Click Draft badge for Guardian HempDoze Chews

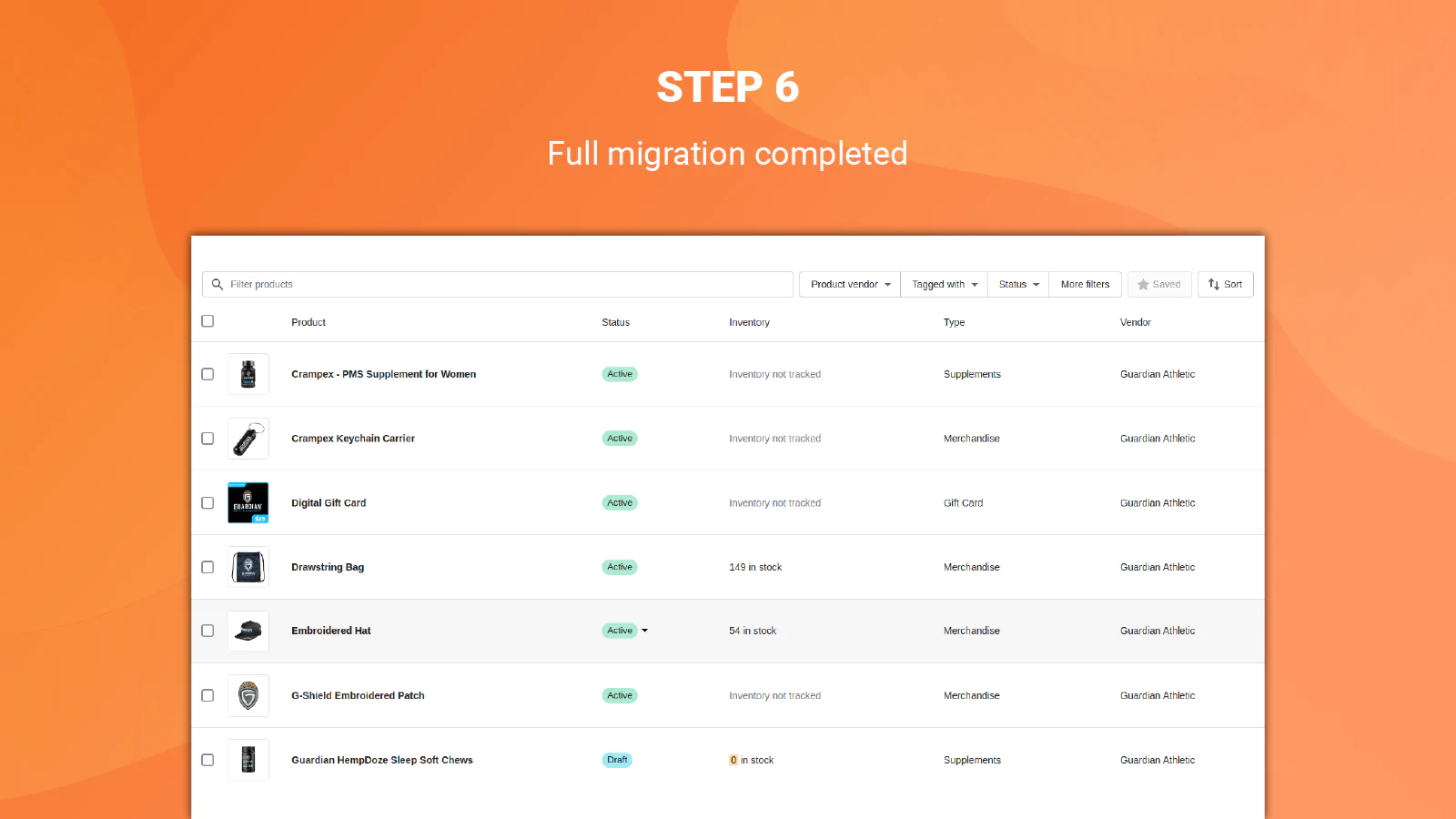pyautogui.click(x=617, y=760)
